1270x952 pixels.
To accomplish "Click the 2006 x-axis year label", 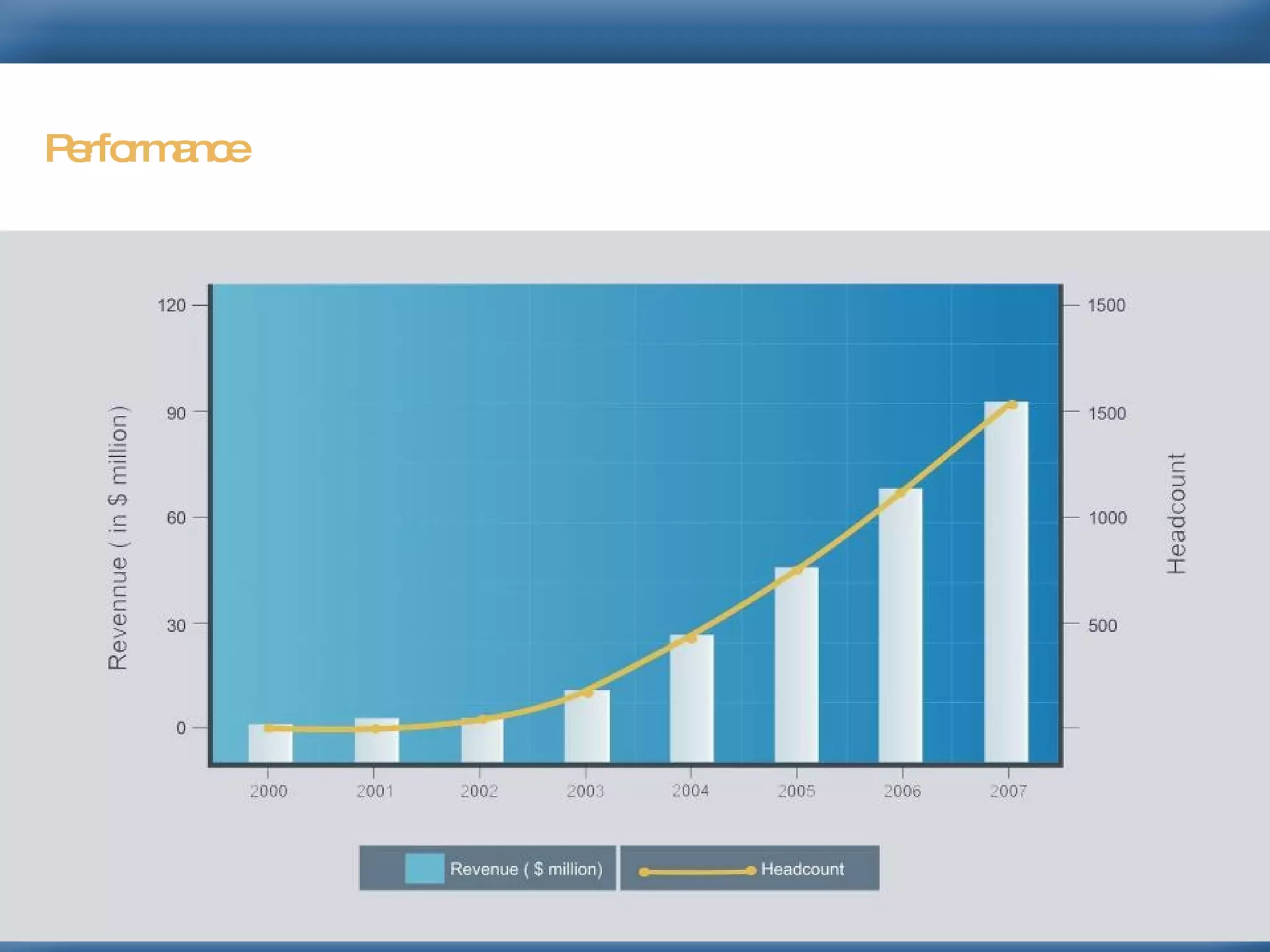I will pos(902,791).
